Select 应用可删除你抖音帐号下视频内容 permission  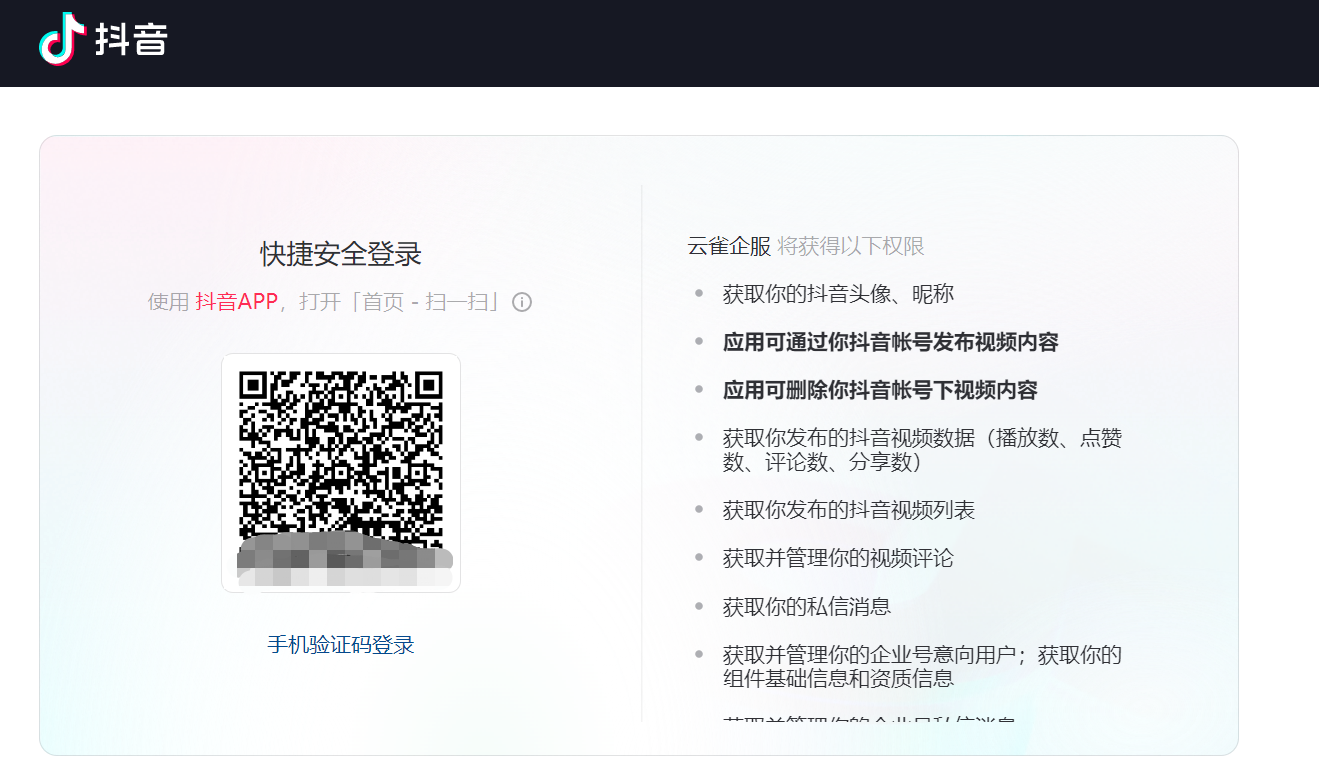(880, 390)
